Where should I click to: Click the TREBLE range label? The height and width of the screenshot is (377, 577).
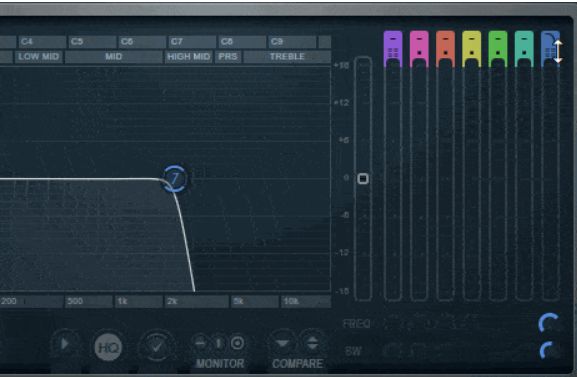287,57
